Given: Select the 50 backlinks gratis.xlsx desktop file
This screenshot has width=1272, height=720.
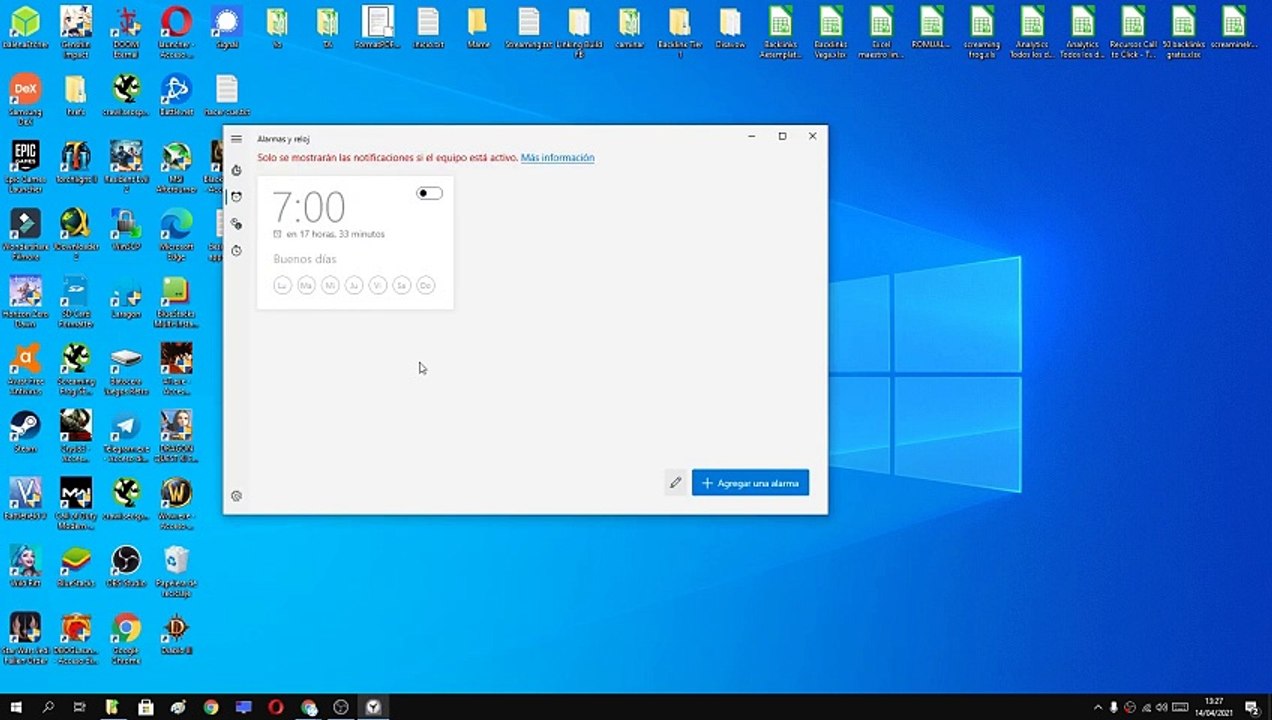Looking at the screenshot, I should point(1183,31).
